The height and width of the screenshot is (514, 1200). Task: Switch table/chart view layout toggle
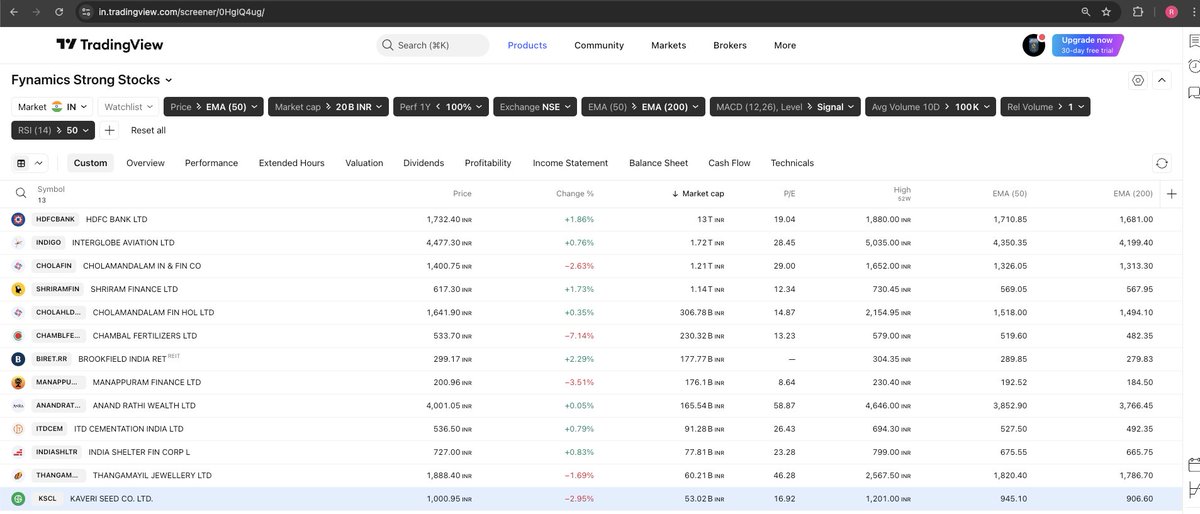pos(30,163)
